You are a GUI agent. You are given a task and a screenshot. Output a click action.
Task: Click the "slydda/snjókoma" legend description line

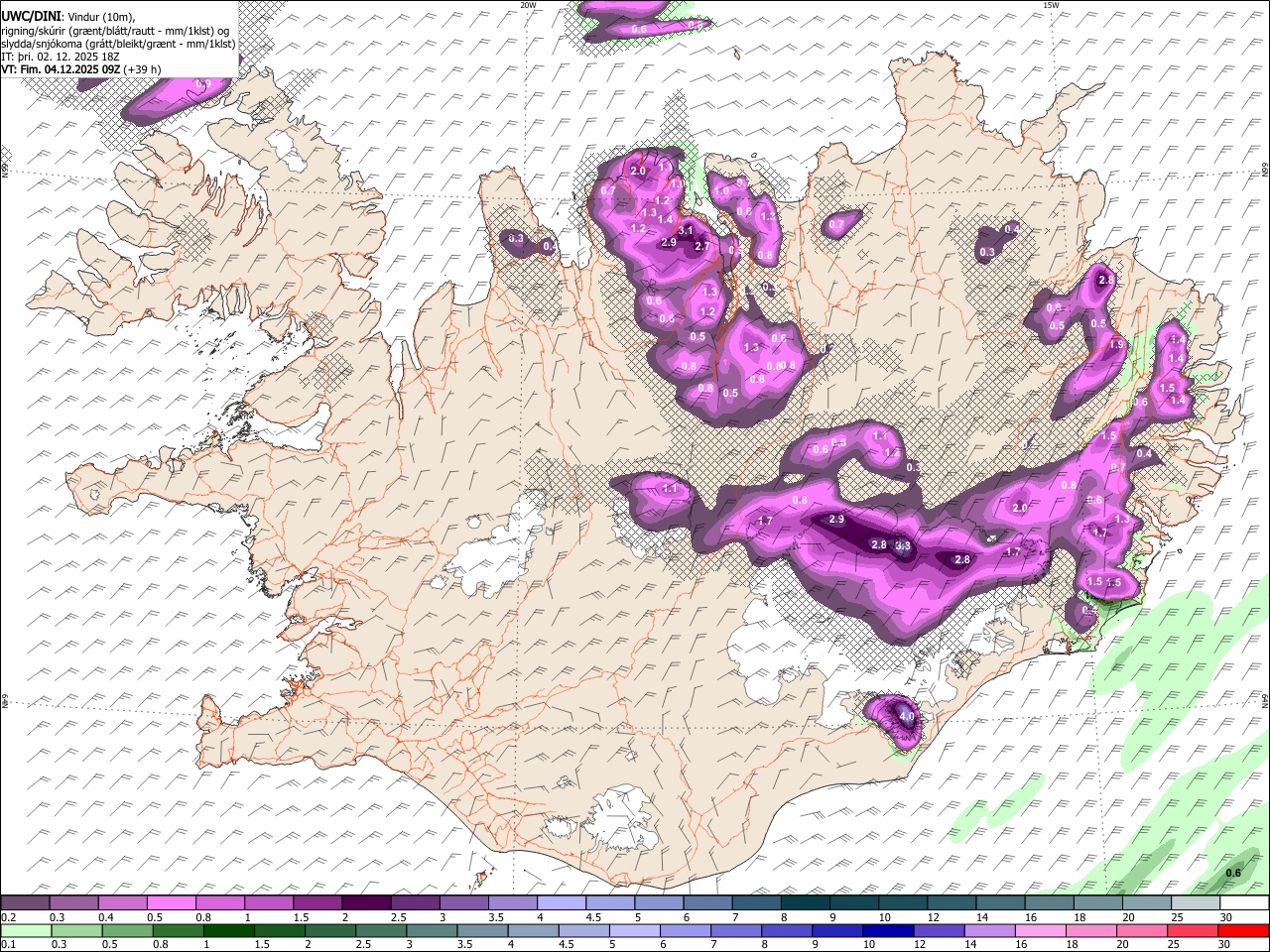(118, 44)
